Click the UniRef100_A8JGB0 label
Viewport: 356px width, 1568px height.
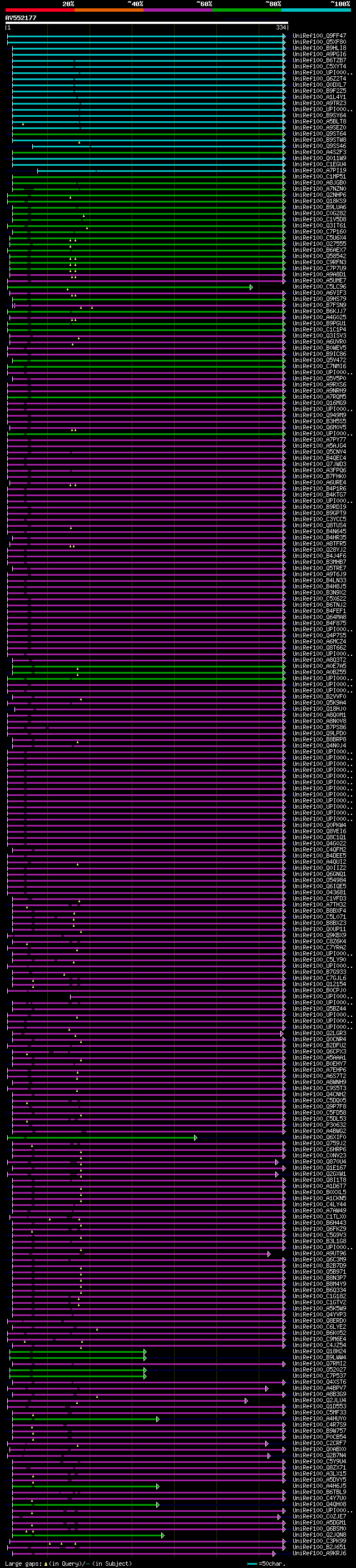(x=319, y=182)
